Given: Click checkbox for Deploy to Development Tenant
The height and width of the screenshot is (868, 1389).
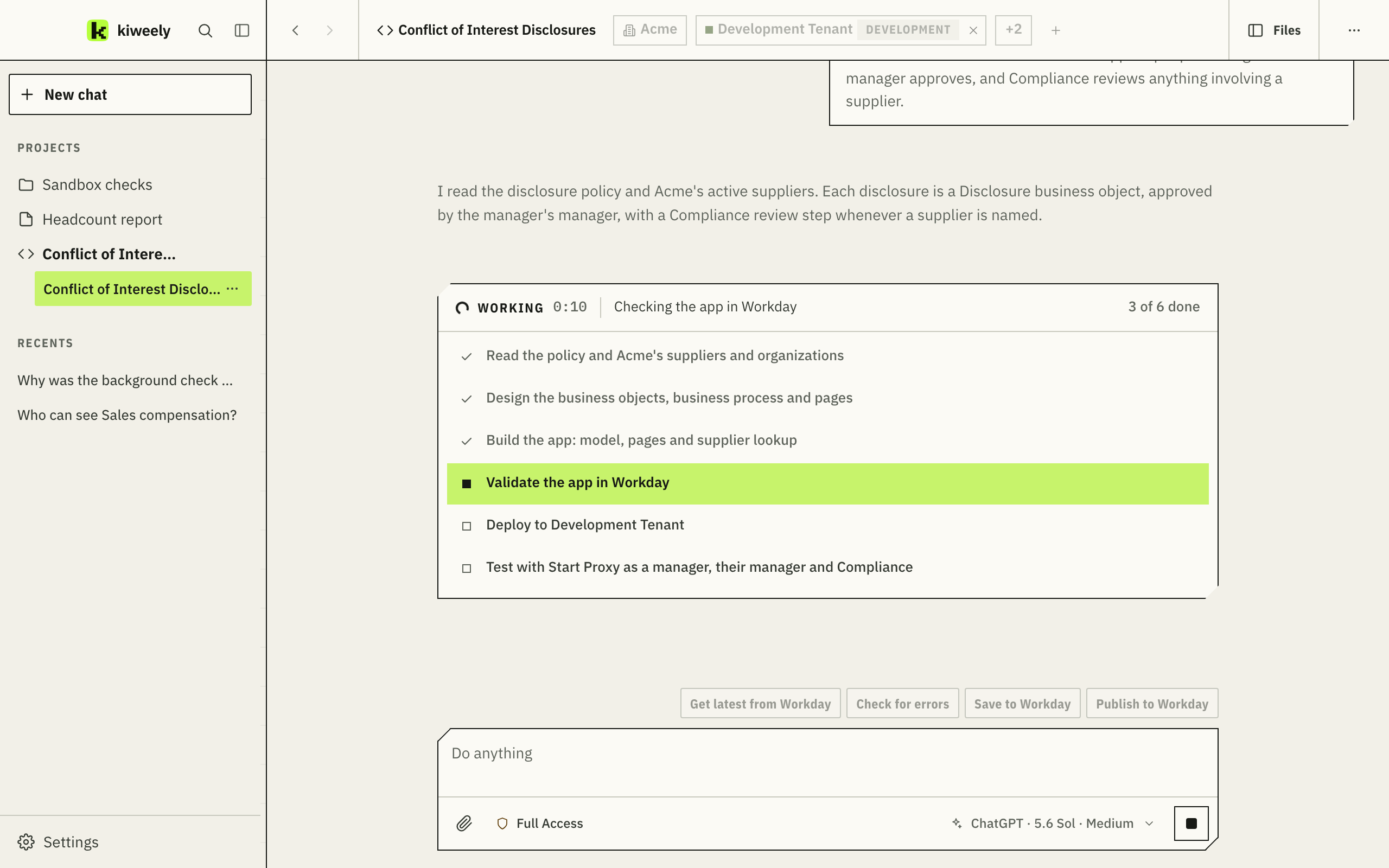Looking at the screenshot, I should pyautogui.click(x=467, y=526).
